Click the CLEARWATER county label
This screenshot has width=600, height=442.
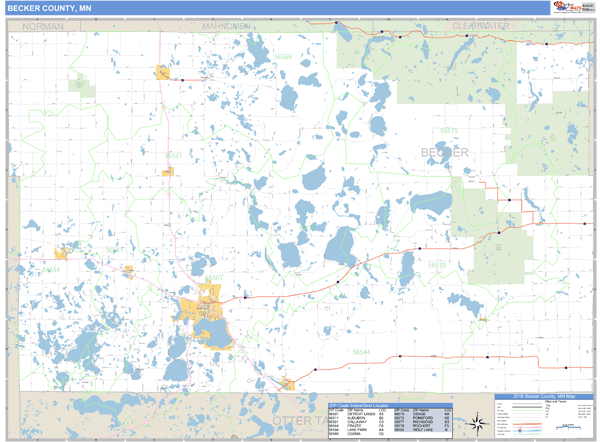point(481,25)
